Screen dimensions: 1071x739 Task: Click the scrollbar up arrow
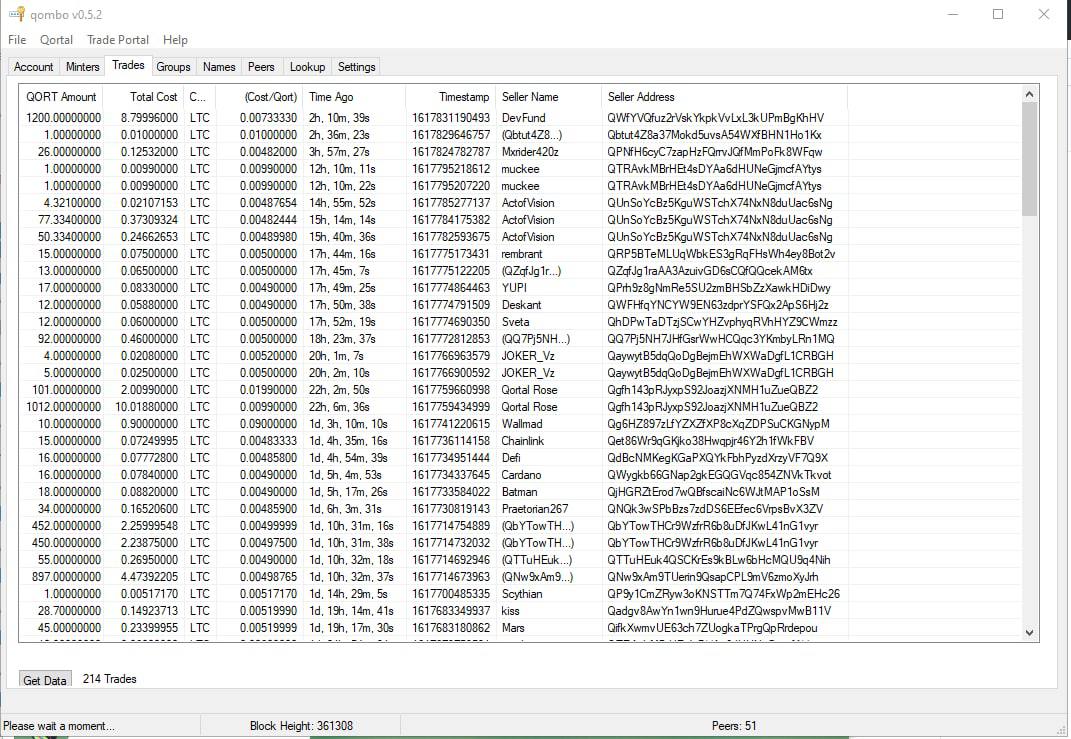1029,94
